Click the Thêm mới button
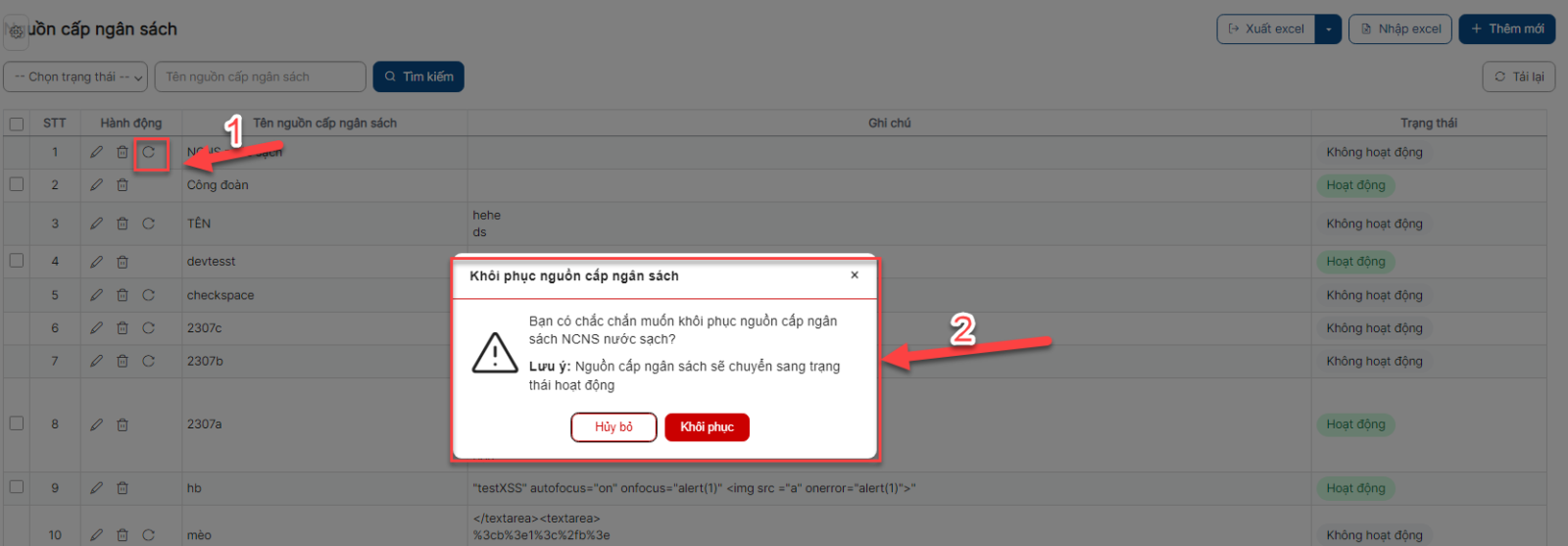The image size is (1568, 546). [x=1506, y=29]
